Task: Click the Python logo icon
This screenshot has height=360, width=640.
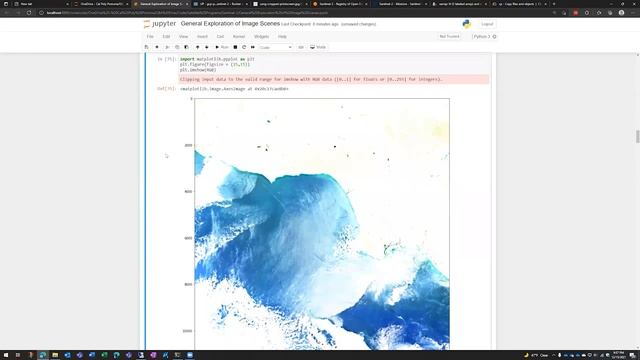Action: (467, 24)
